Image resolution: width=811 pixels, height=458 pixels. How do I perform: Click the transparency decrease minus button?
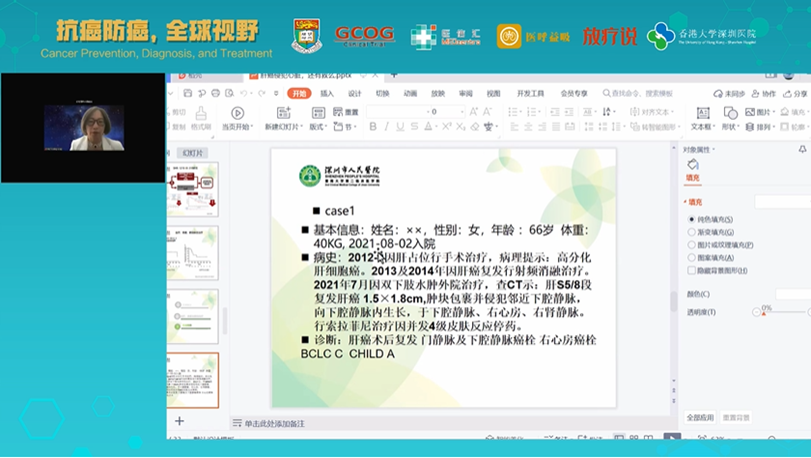point(756,312)
